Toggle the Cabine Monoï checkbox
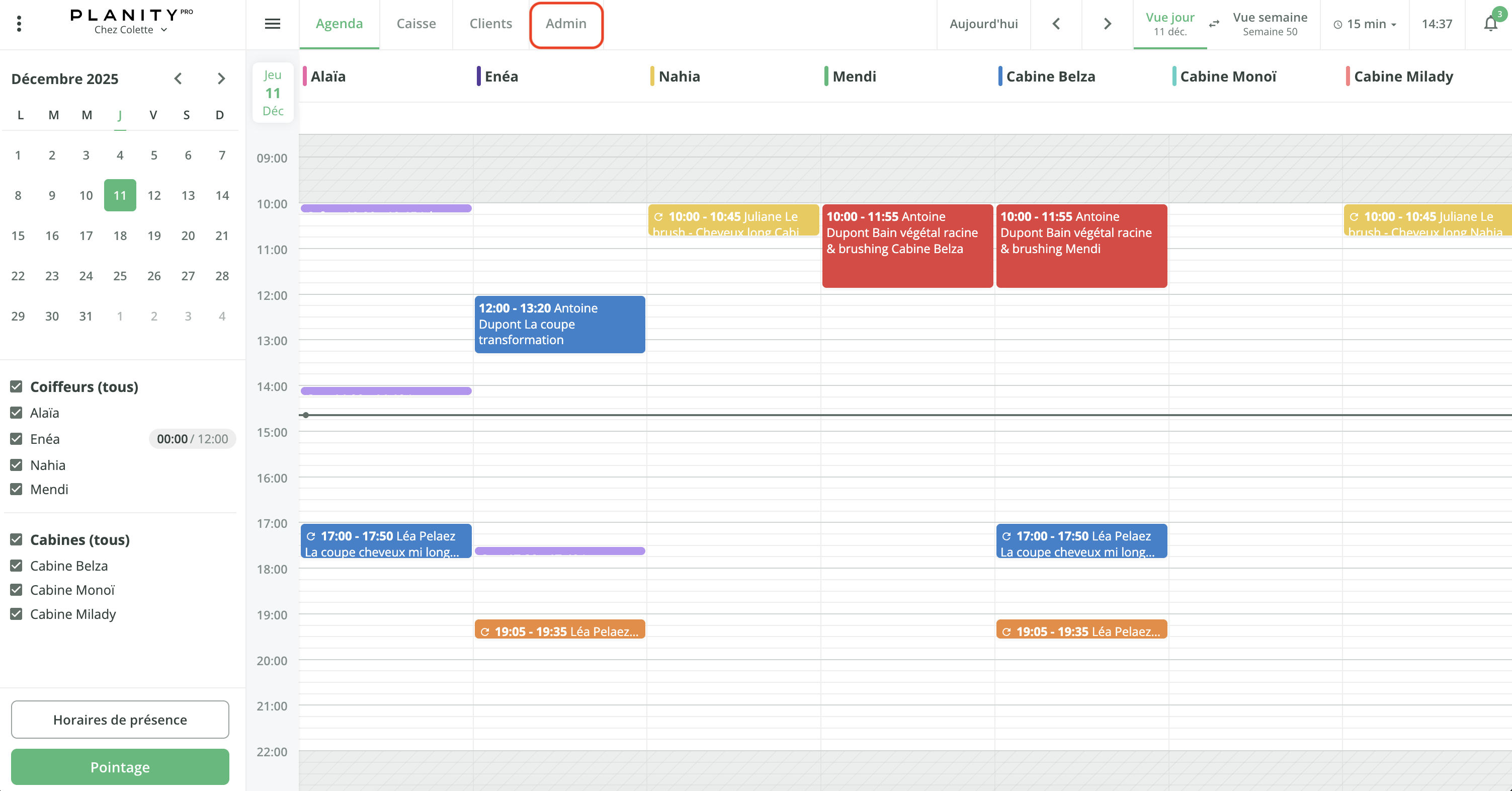Viewport: 1512px width, 791px height. [17, 590]
